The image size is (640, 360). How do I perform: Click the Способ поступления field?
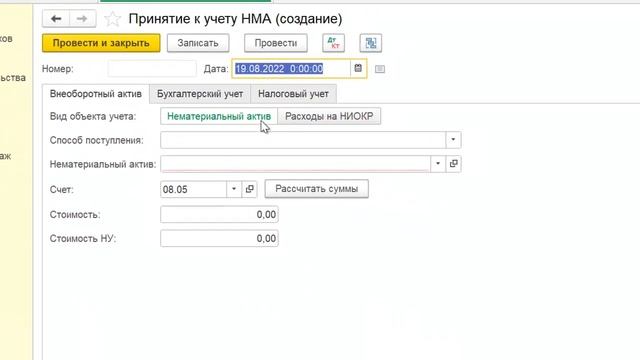click(303, 140)
